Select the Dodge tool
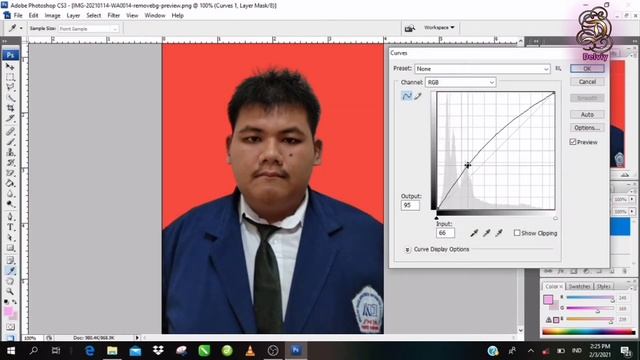Image resolution: width=640 pixels, height=360 pixels. (10, 204)
